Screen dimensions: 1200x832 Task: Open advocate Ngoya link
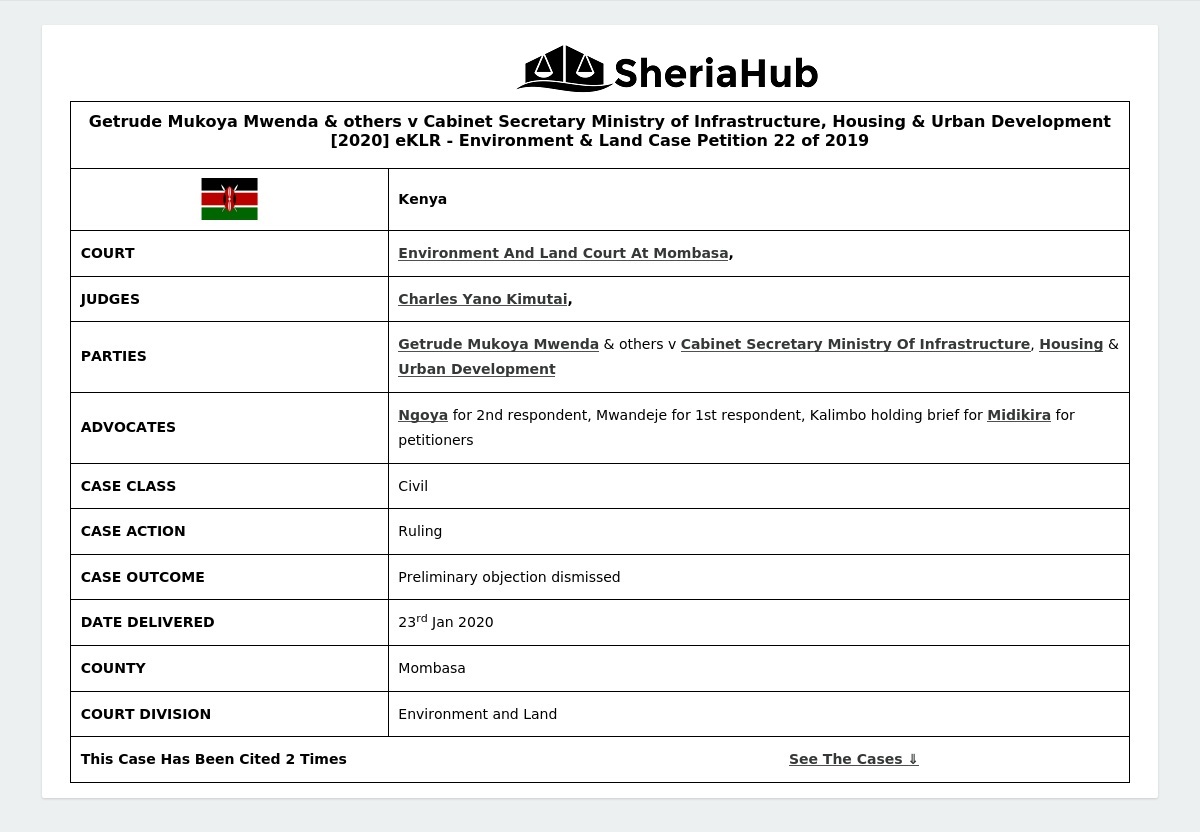[422, 415]
